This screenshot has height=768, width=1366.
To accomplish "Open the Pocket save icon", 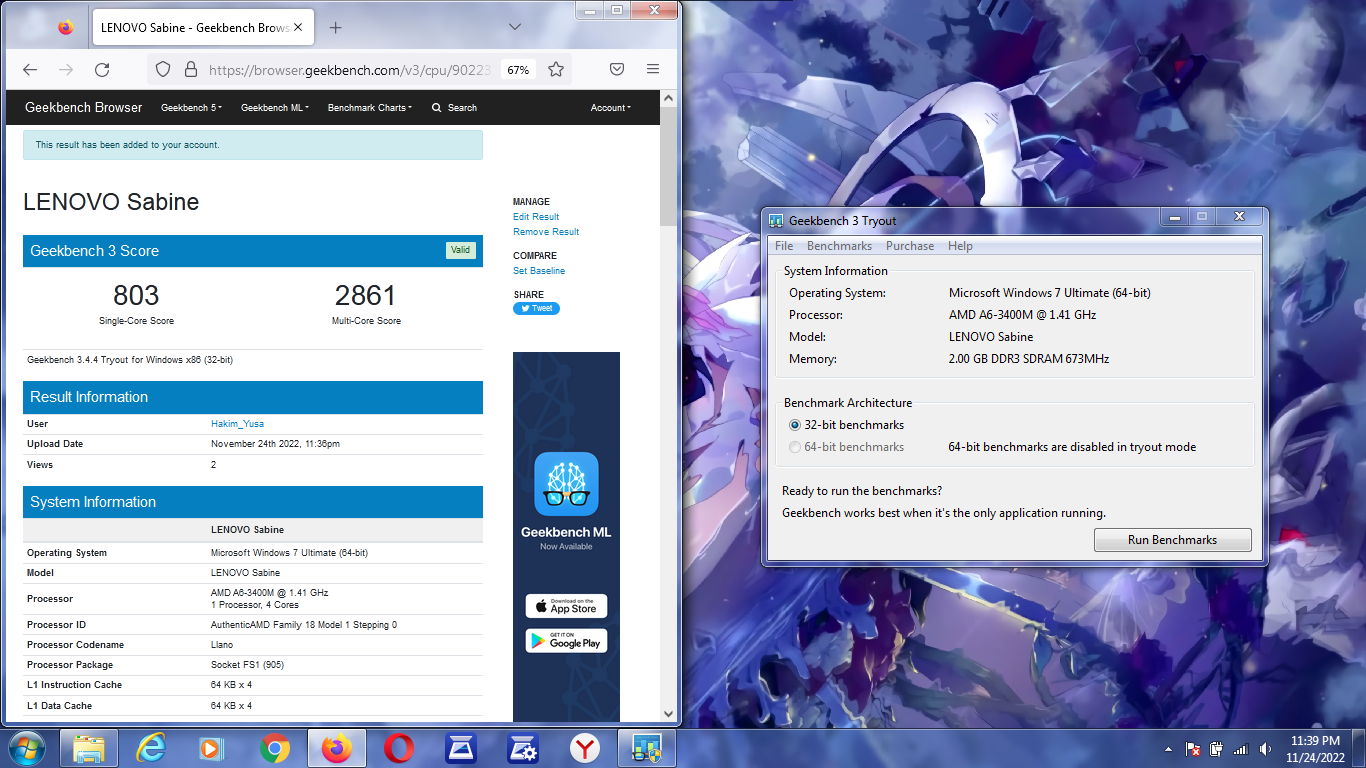I will tap(617, 70).
